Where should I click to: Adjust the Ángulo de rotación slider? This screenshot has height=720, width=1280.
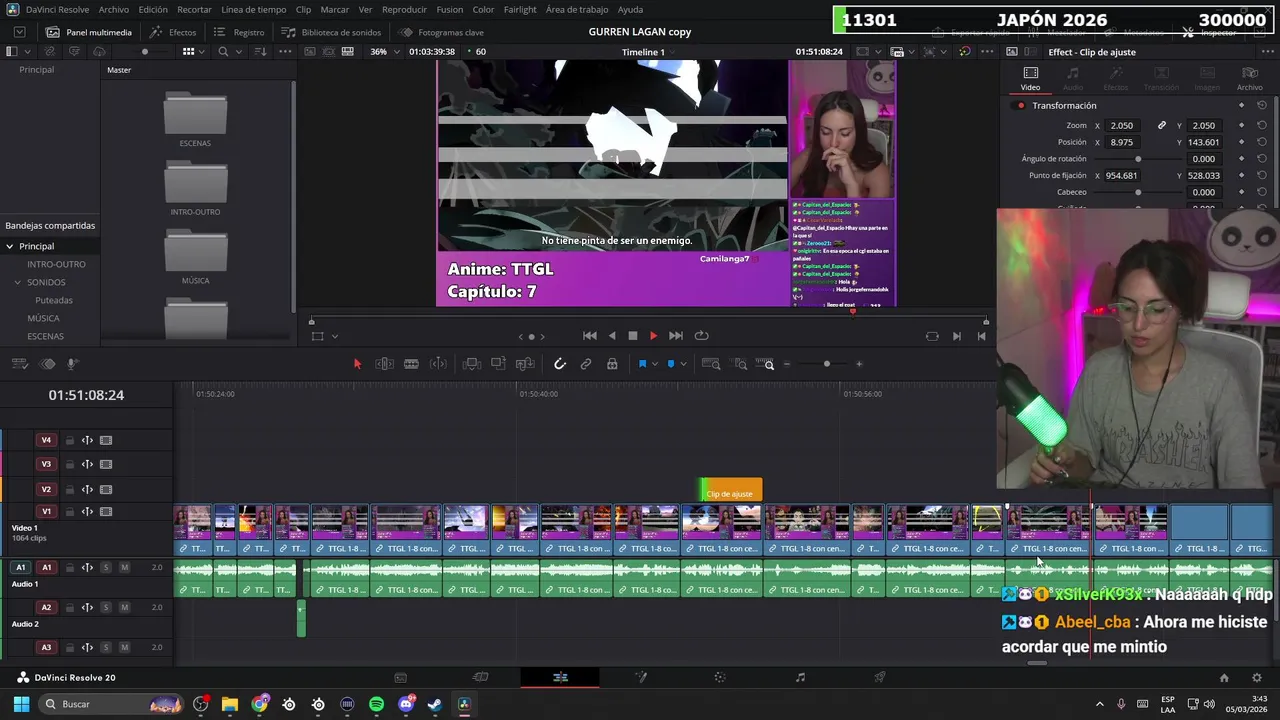tap(1138, 159)
